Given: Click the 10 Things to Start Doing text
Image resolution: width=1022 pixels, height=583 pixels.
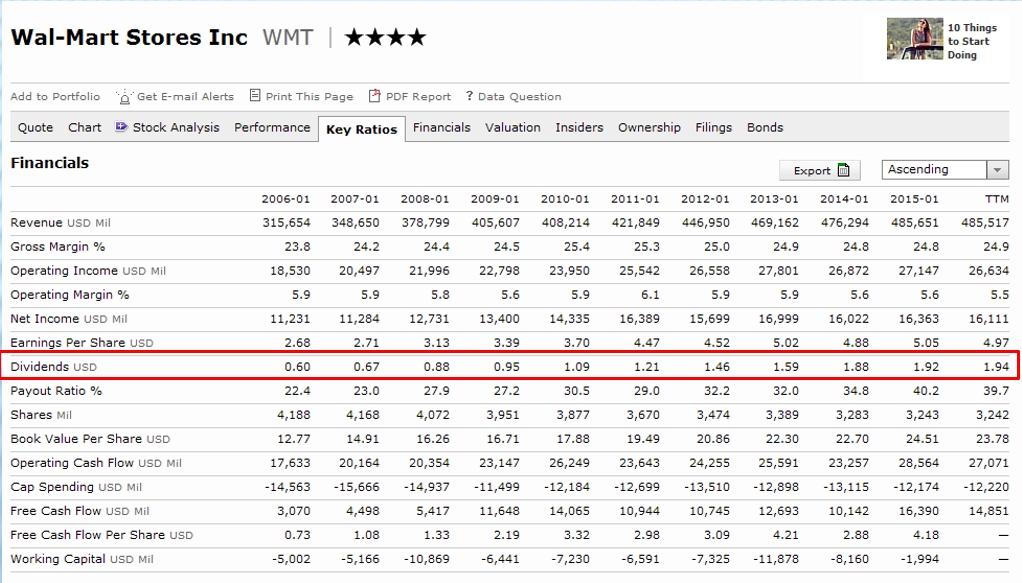Looking at the screenshot, I should point(972,41).
